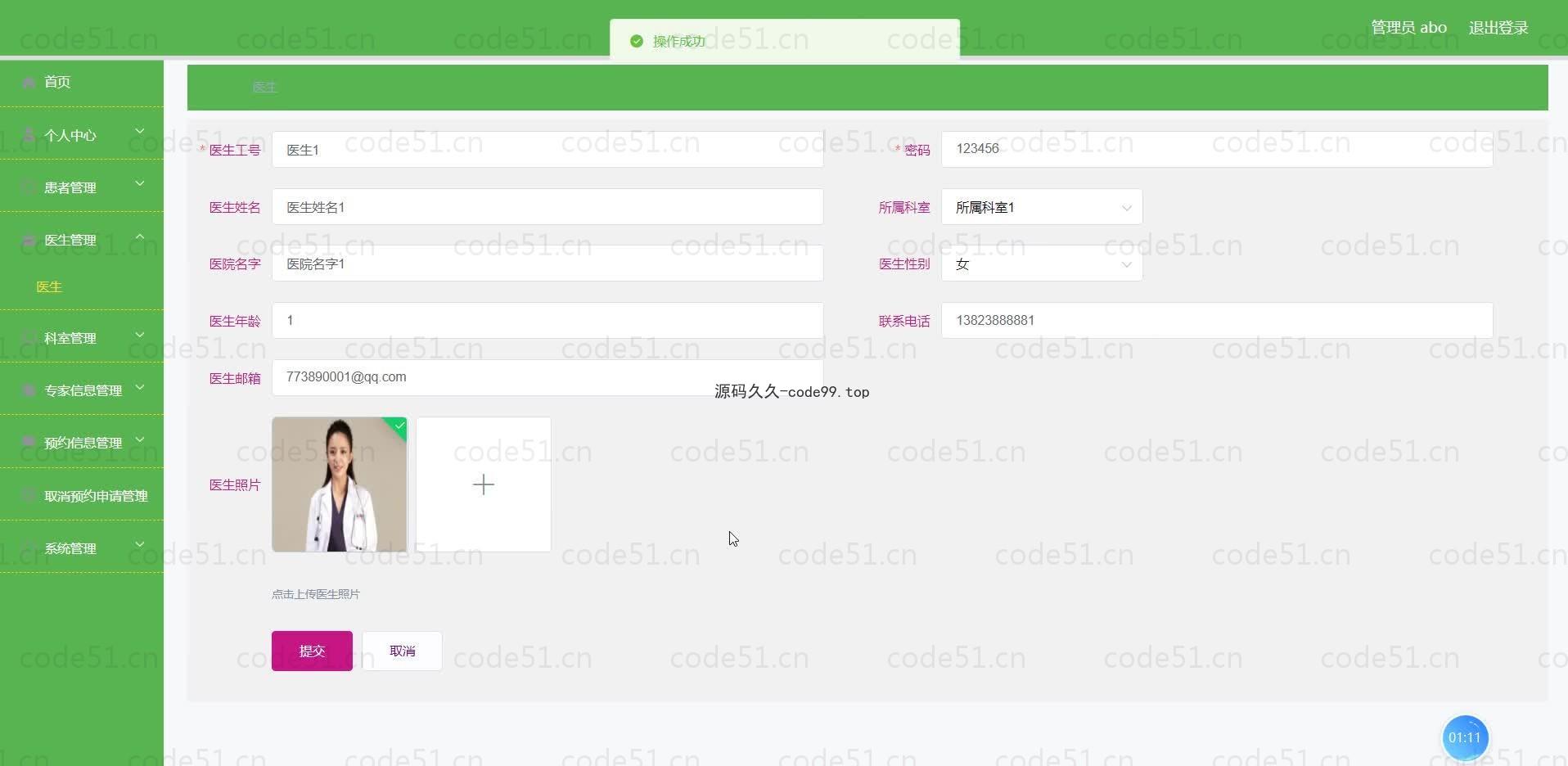Expand the 系统管理 chevron
The image size is (1568, 766).
[140, 544]
